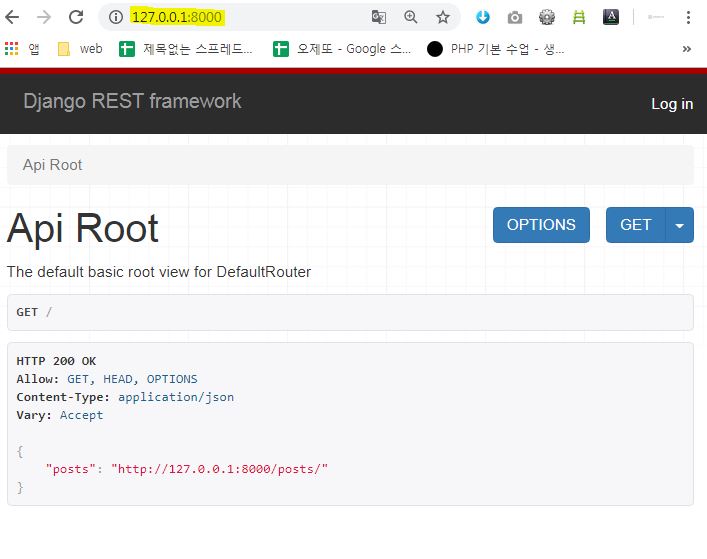The height and width of the screenshot is (559, 707).
Task: Click the 'Api Root' page heading
Action: click(x=83, y=228)
